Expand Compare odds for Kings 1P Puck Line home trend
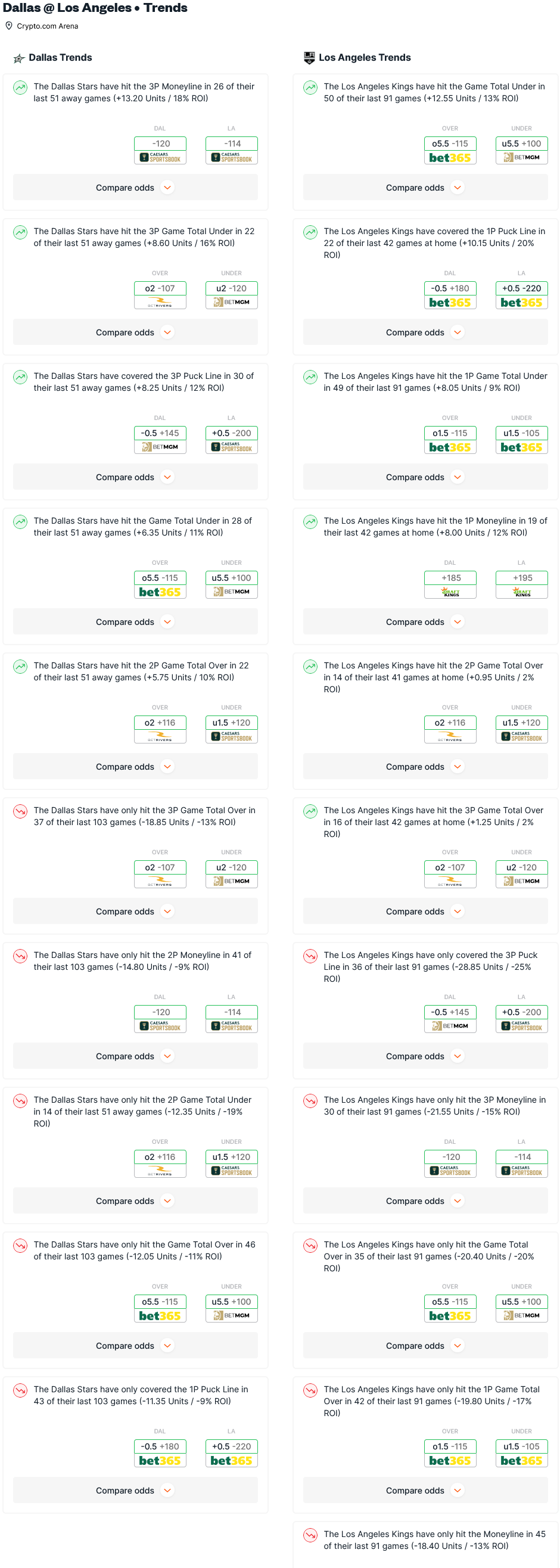Screen dimensions: 560x1568 point(425,333)
